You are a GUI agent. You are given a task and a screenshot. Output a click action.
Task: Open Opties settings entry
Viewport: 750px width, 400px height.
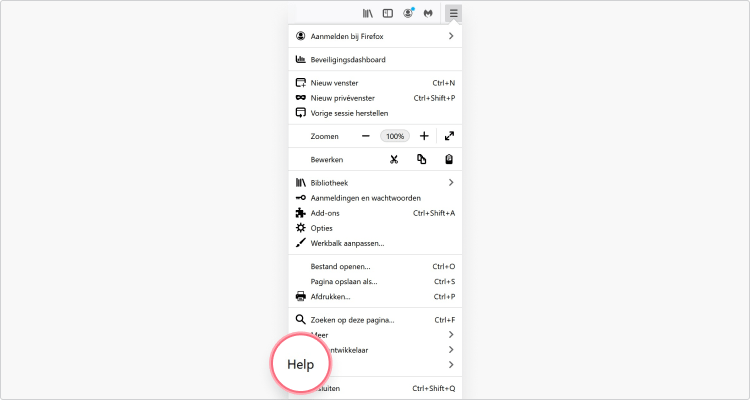pyautogui.click(x=375, y=228)
